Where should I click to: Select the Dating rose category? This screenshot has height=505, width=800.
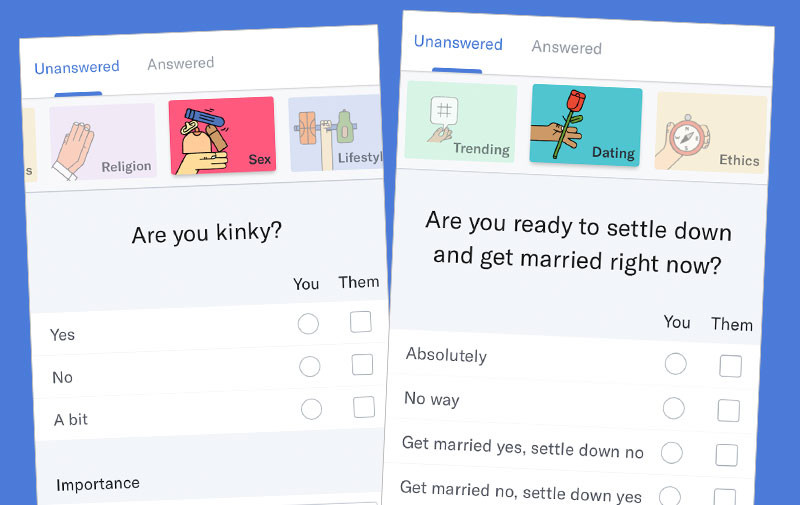click(x=586, y=124)
